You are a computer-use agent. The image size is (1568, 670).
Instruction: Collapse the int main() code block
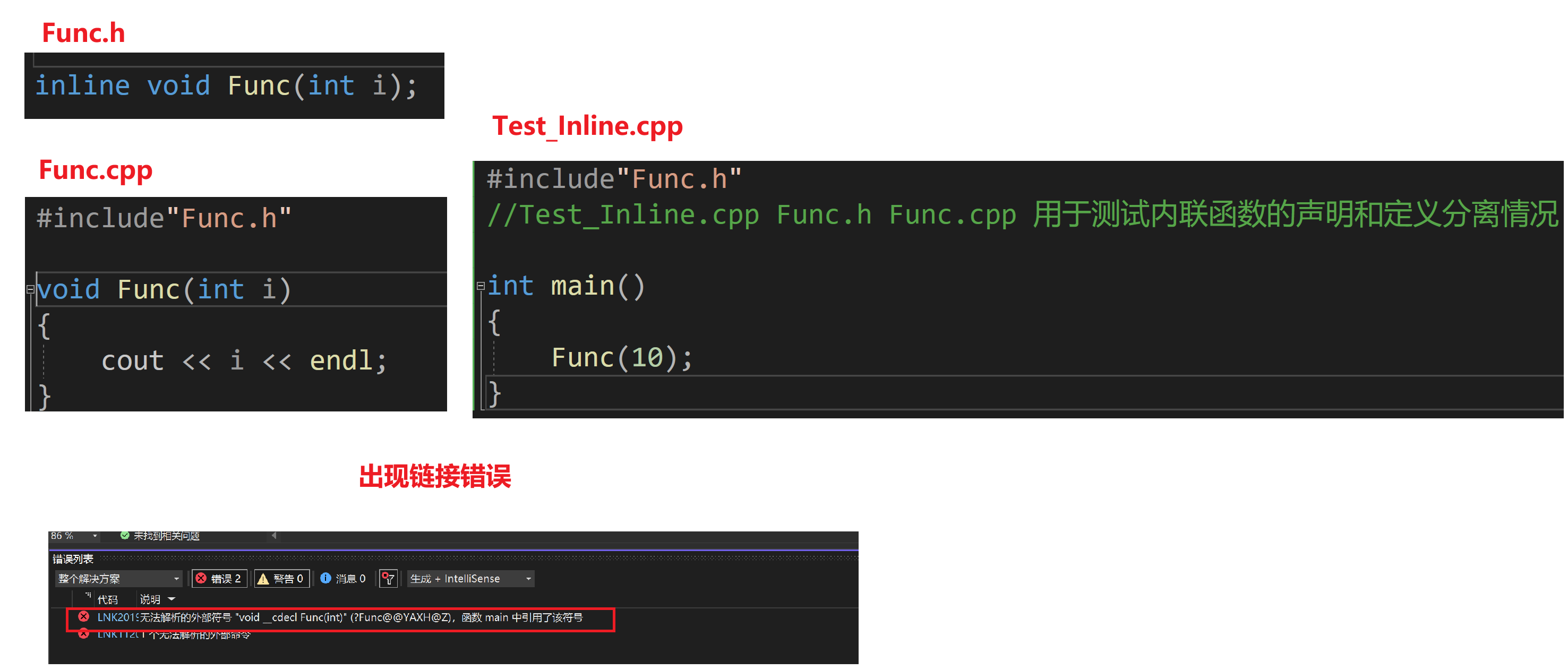point(480,286)
